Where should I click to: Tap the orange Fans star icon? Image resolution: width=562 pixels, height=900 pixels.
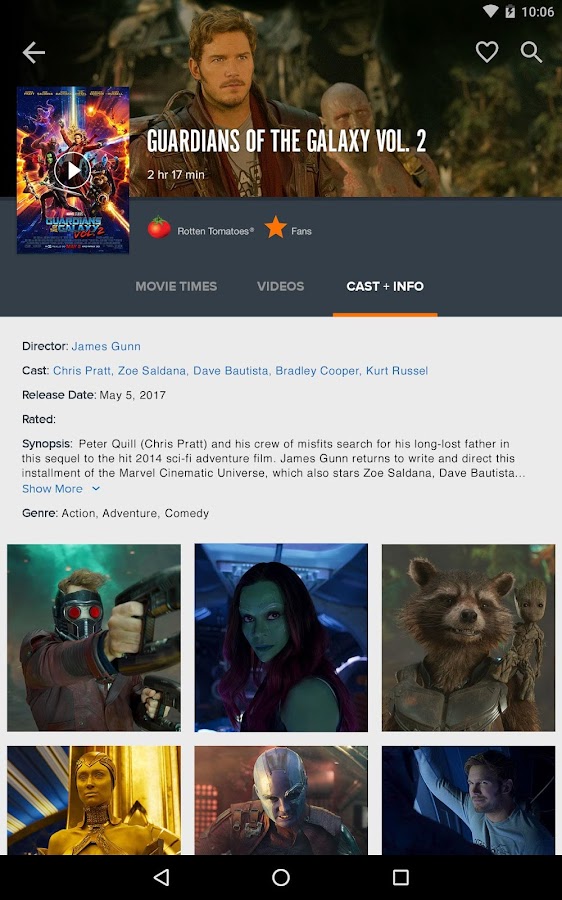point(276,227)
